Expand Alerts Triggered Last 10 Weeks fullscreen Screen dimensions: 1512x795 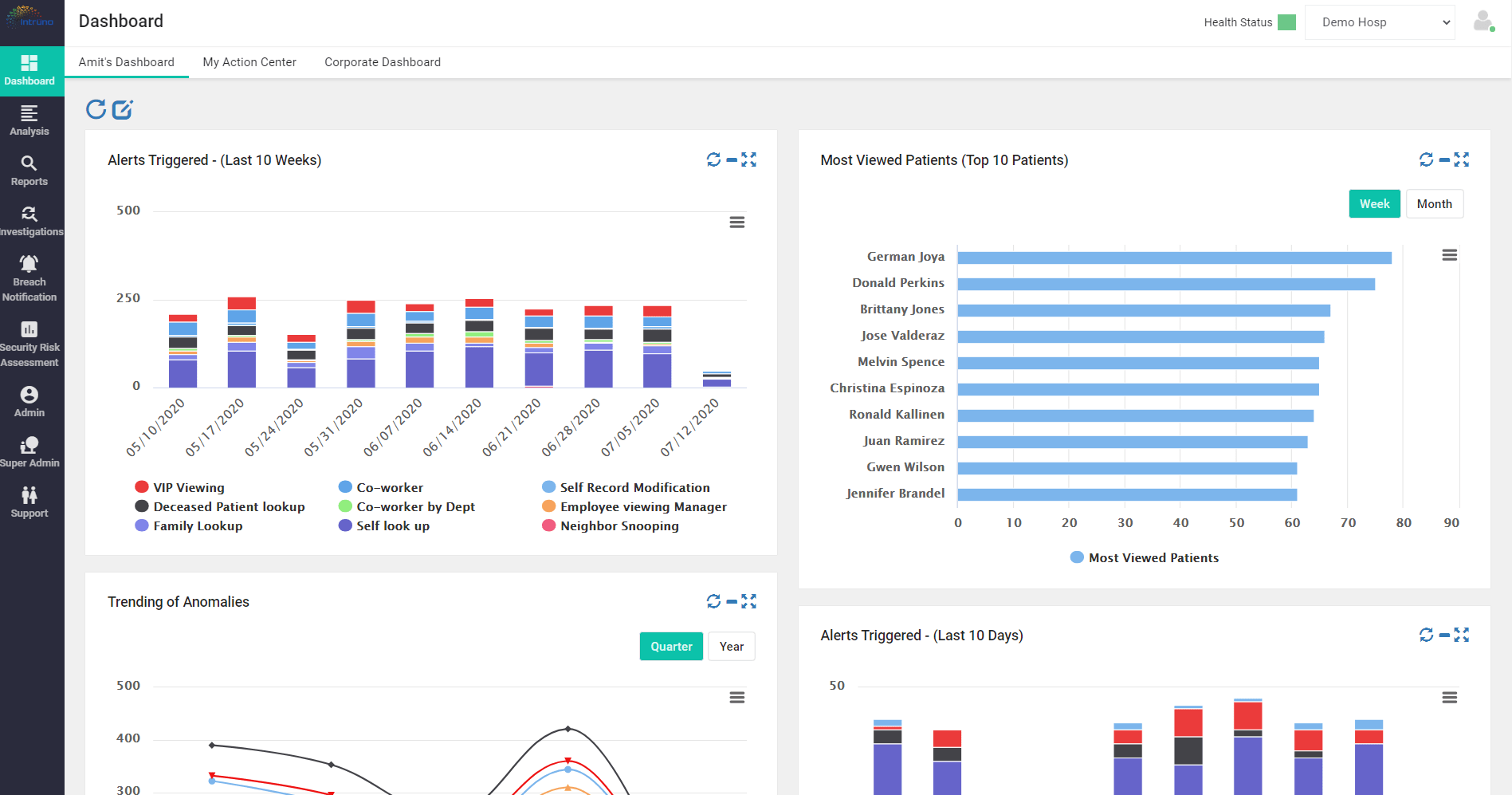point(748,159)
